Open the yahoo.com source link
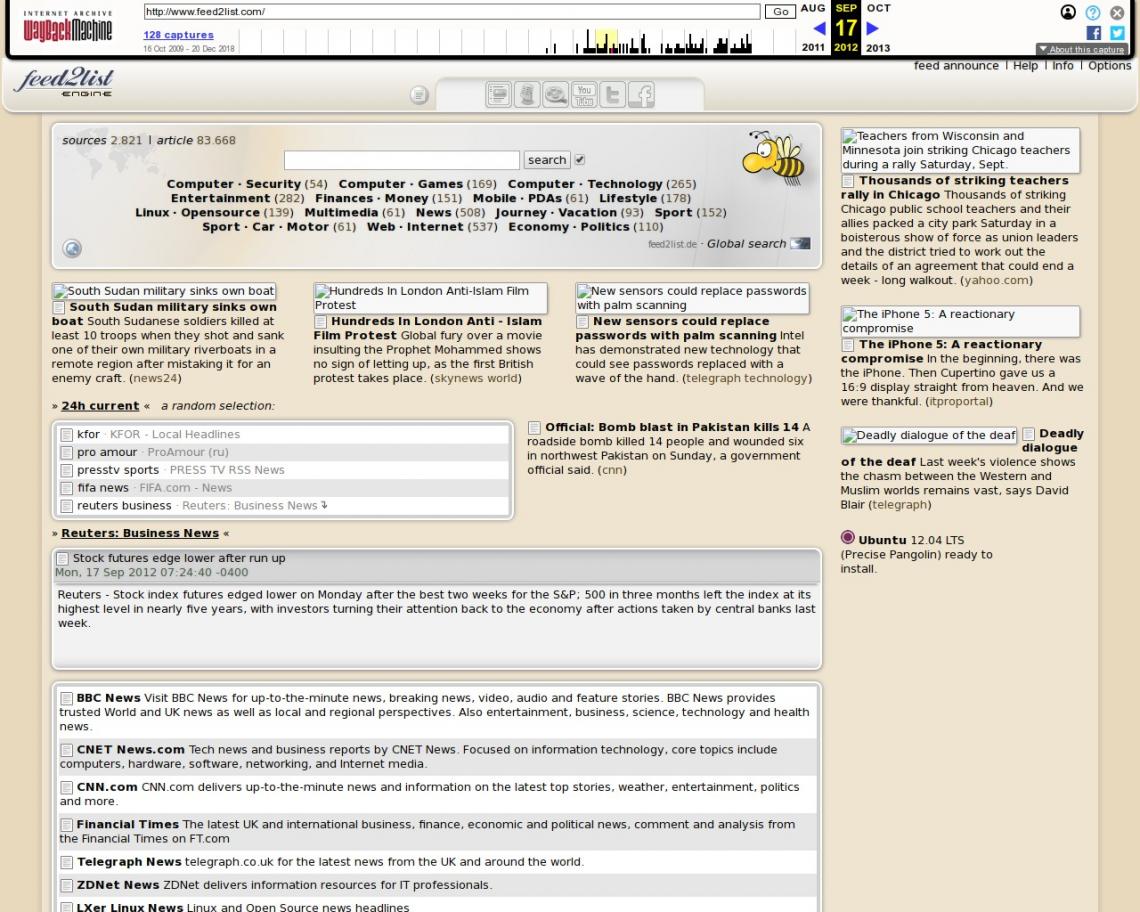 [x=996, y=280]
